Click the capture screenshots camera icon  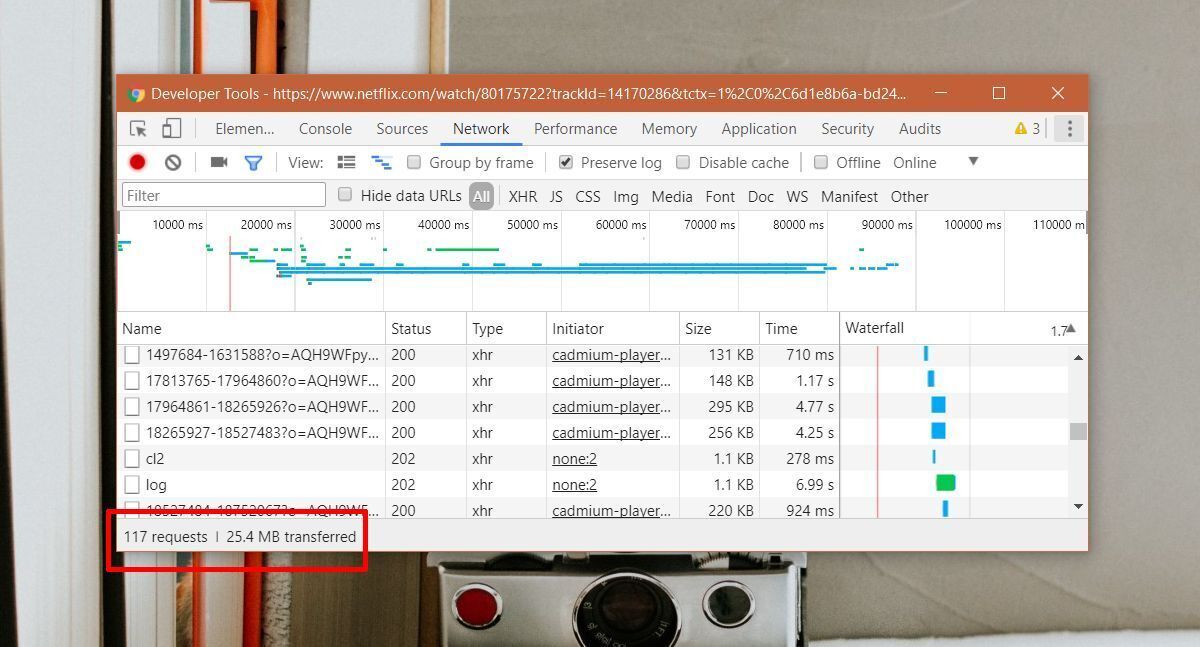tap(219, 162)
